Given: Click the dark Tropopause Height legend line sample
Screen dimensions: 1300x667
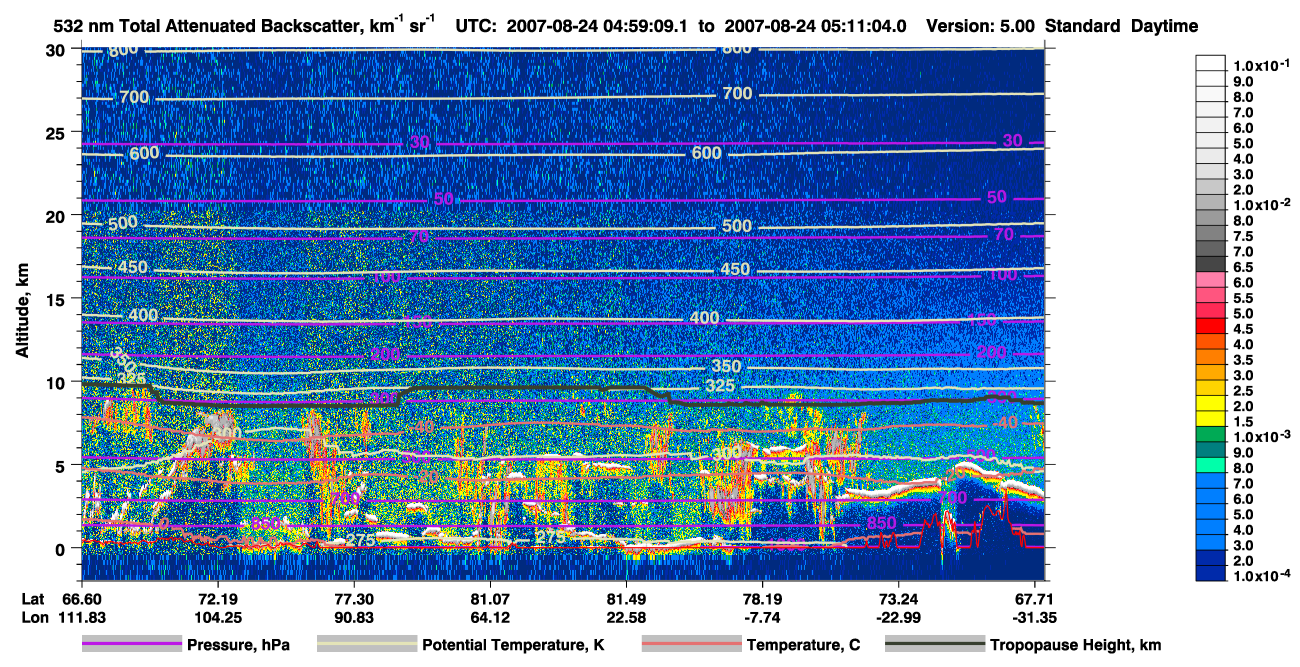Looking at the screenshot, I should point(936,645).
